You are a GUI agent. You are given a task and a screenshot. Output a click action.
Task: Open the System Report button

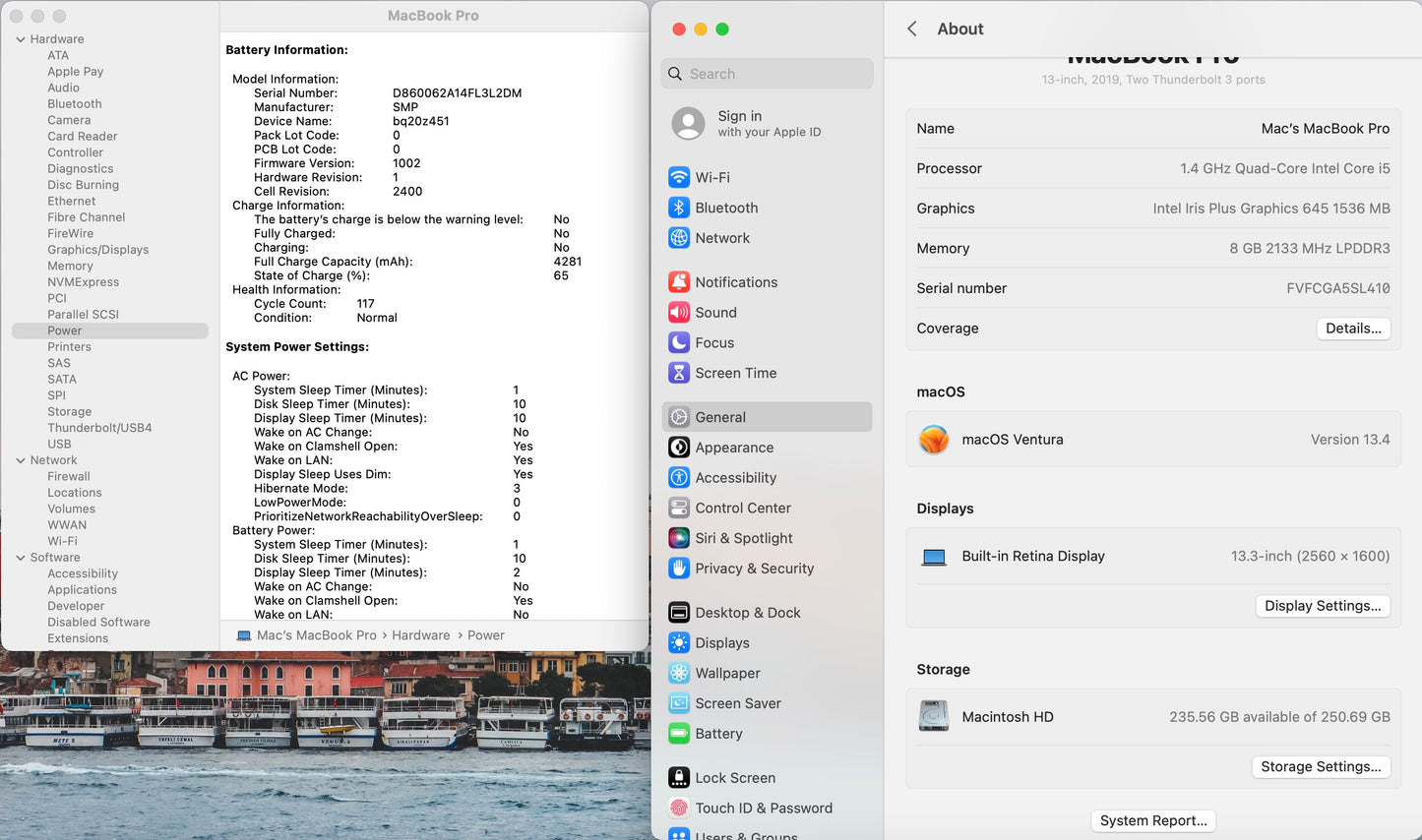click(1153, 820)
